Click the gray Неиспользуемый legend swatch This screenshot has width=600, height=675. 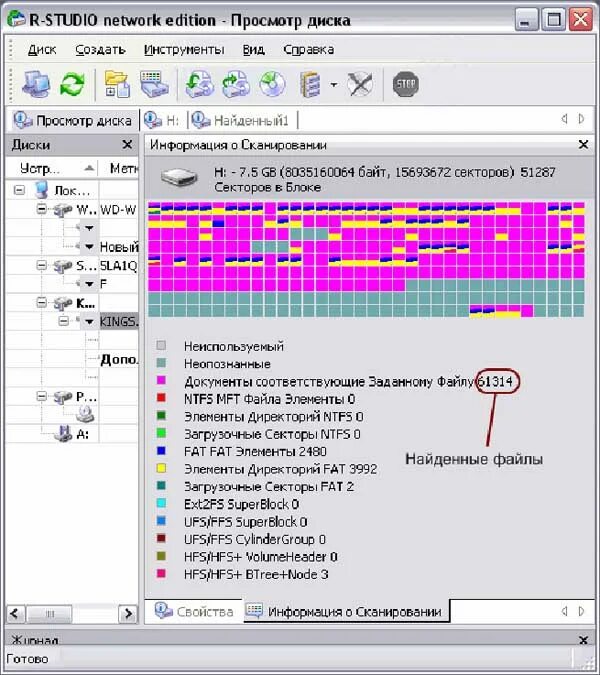[x=161, y=345]
